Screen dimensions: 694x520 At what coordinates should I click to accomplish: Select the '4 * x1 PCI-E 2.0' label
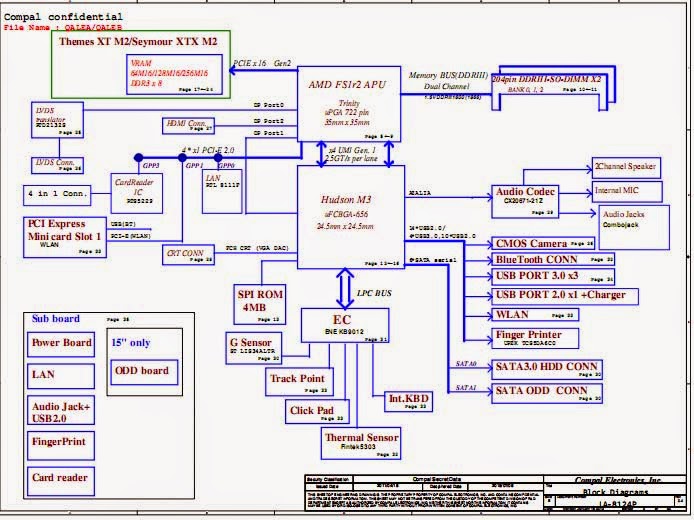click(208, 150)
